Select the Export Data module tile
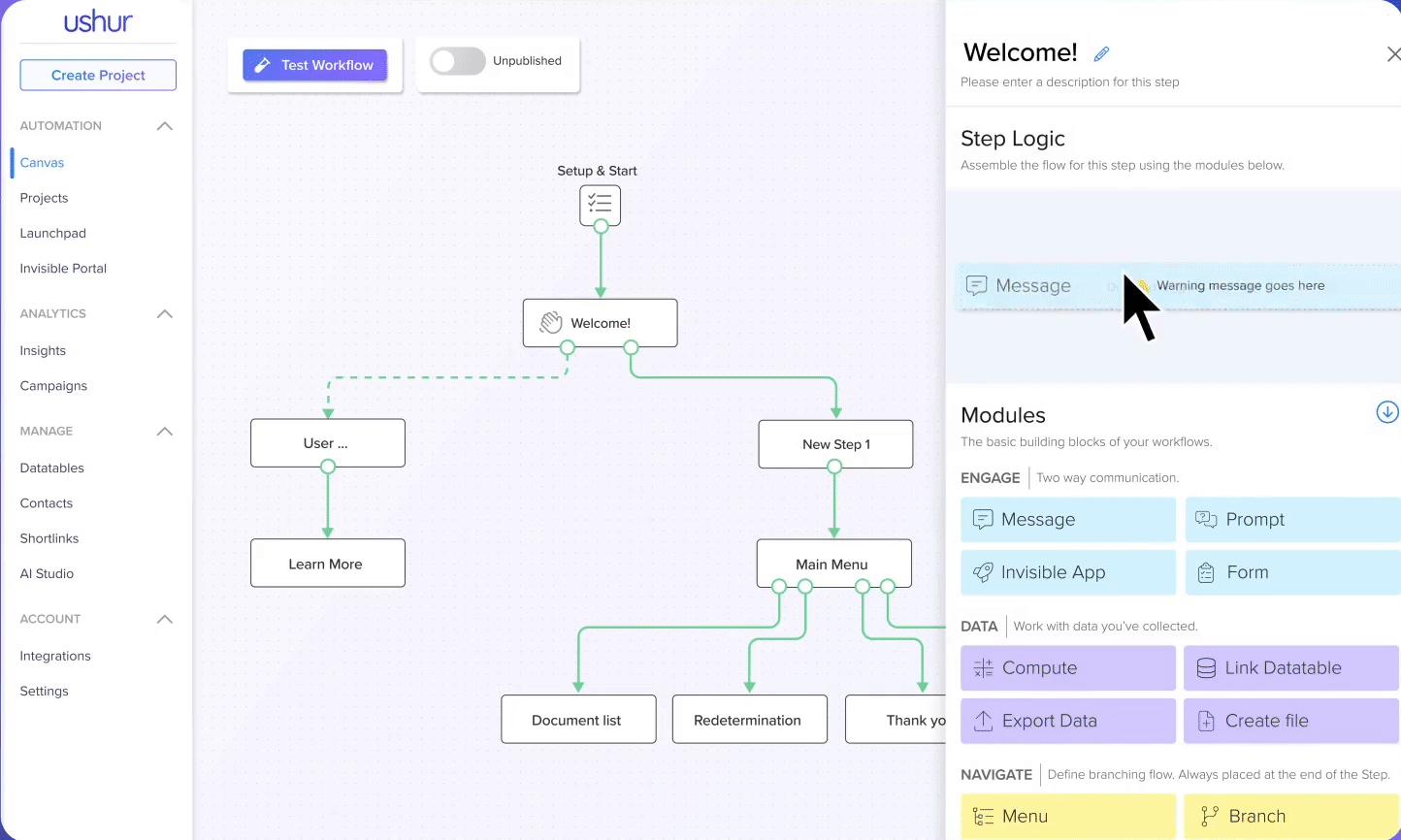Image resolution: width=1401 pixels, height=840 pixels. coord(1067,721)
